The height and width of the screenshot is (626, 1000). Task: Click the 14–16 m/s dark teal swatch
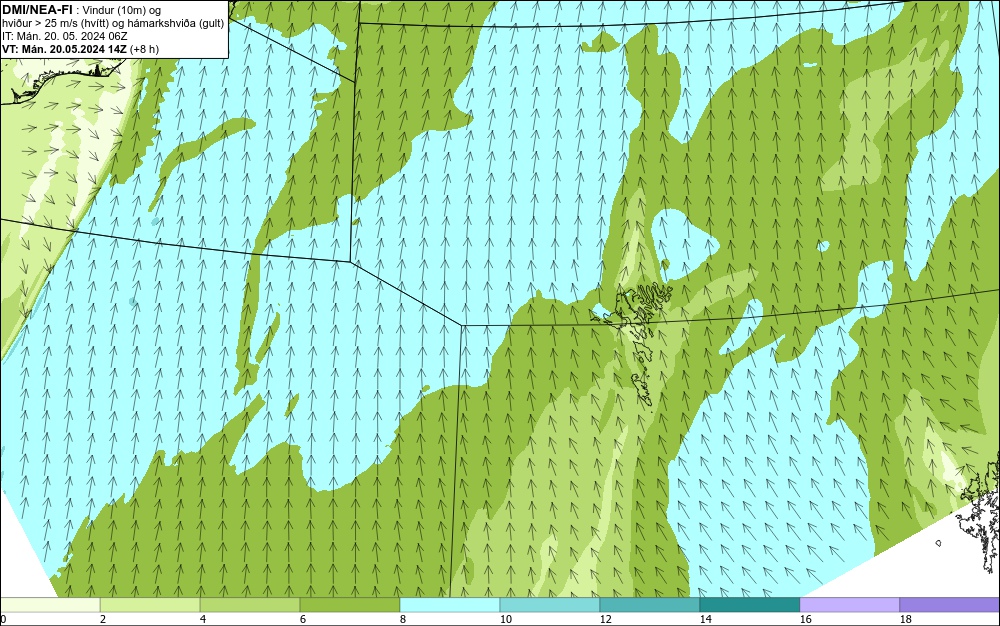tap(749, 605)
